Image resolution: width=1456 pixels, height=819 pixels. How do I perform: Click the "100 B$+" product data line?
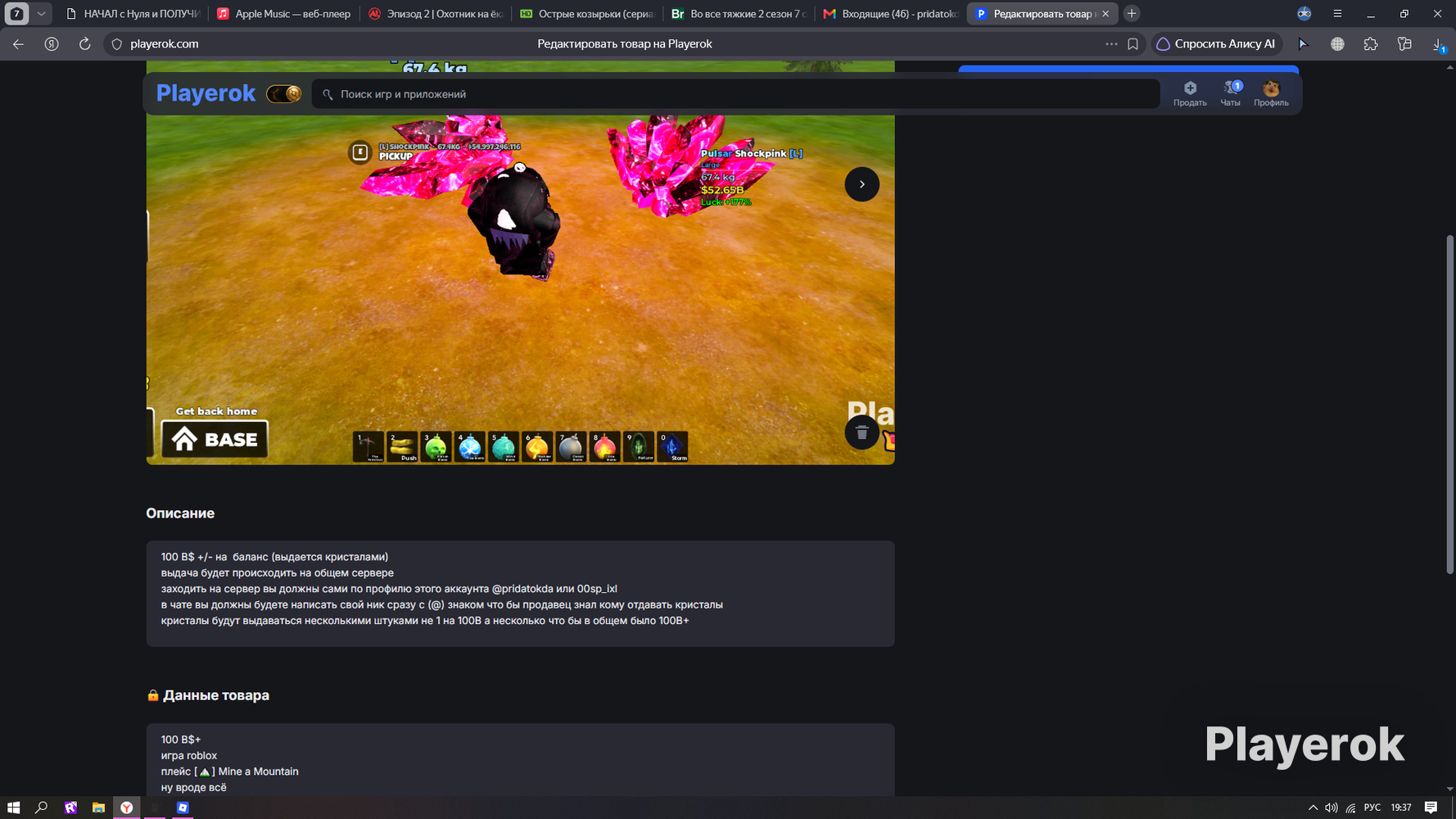181,740
